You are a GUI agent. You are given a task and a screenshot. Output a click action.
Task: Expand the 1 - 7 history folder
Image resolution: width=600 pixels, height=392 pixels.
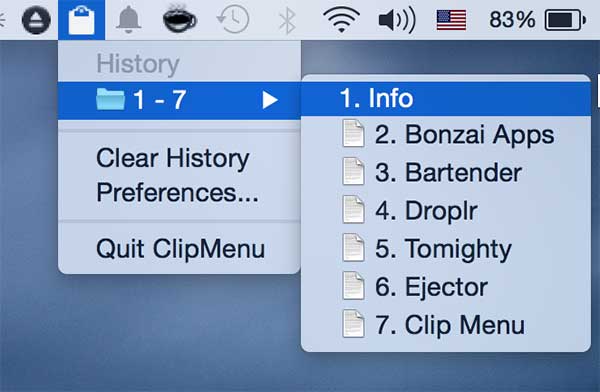pos(179,100)
